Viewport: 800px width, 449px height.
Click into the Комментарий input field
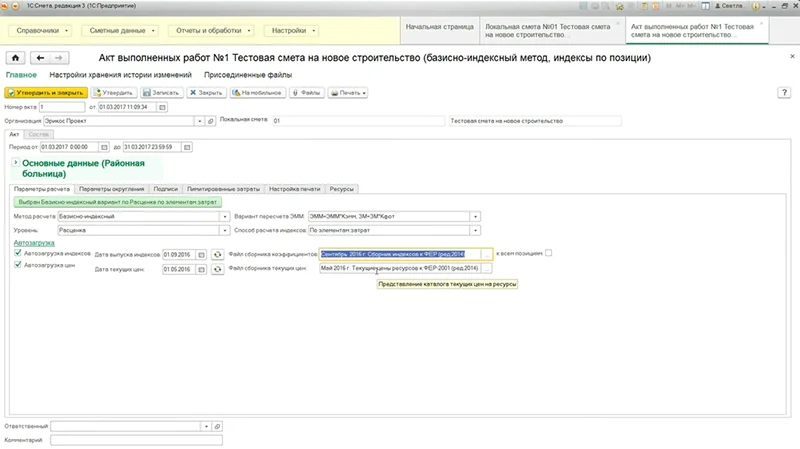136,440
